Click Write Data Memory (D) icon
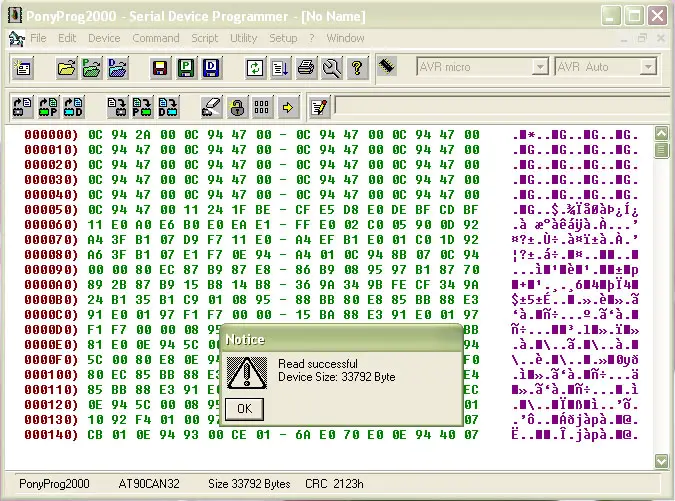 pos(168,107)
